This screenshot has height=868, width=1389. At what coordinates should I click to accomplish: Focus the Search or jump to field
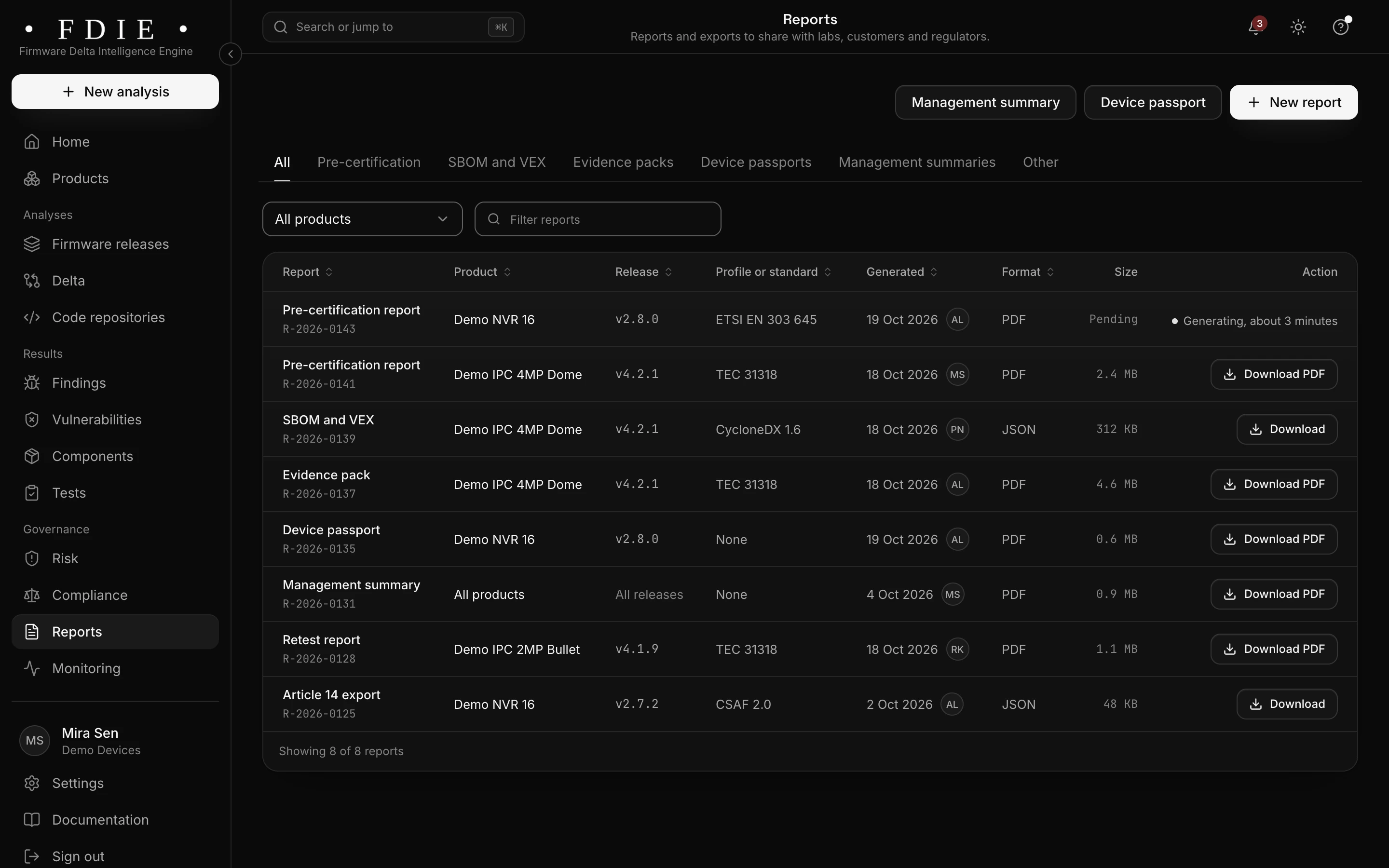point(393,27)
